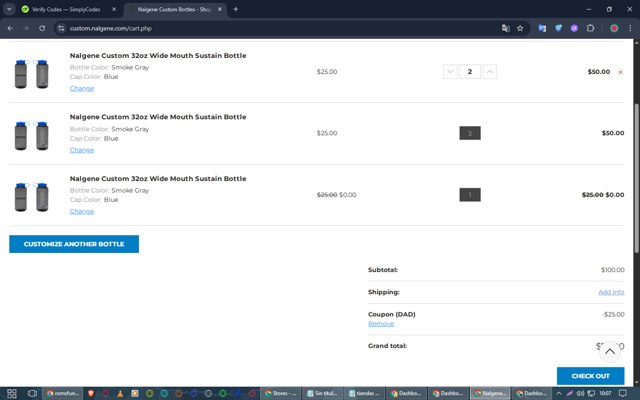Remove first bottle with X icon
Viewport: 640px width, 400px height.
click(620, 72)
